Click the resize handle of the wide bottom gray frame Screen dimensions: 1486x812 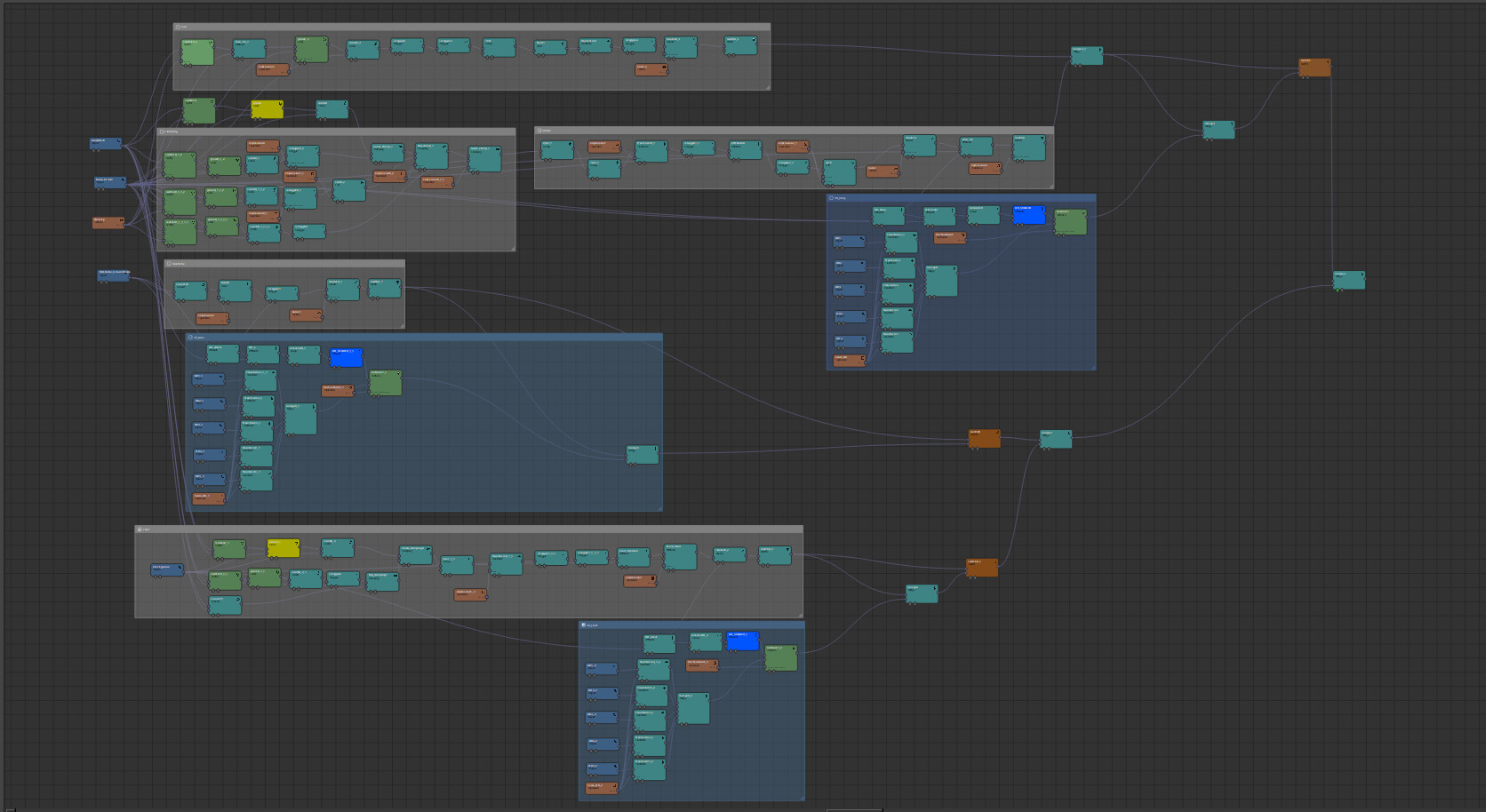click(x=800, y=615)
